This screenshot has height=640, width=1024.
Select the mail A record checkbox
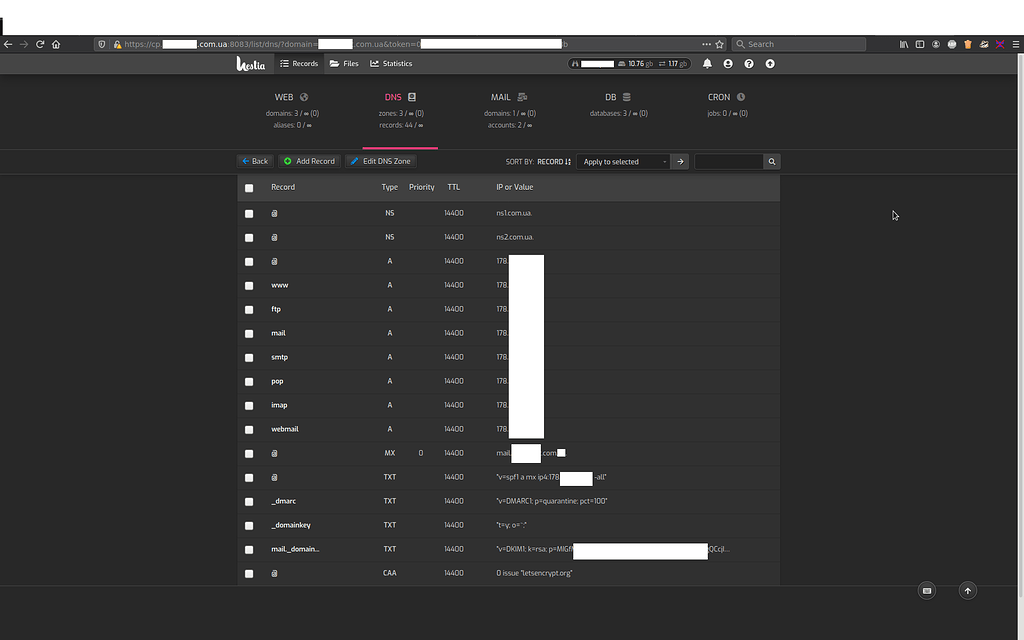(249, 334)
